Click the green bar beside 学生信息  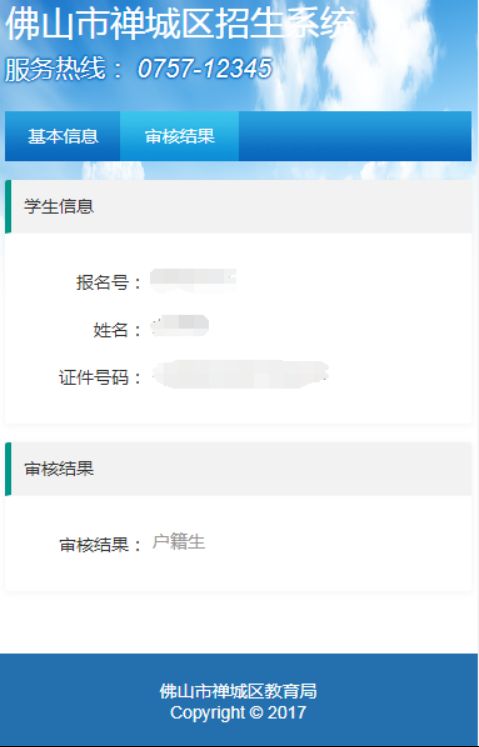[x=8, y=206]
